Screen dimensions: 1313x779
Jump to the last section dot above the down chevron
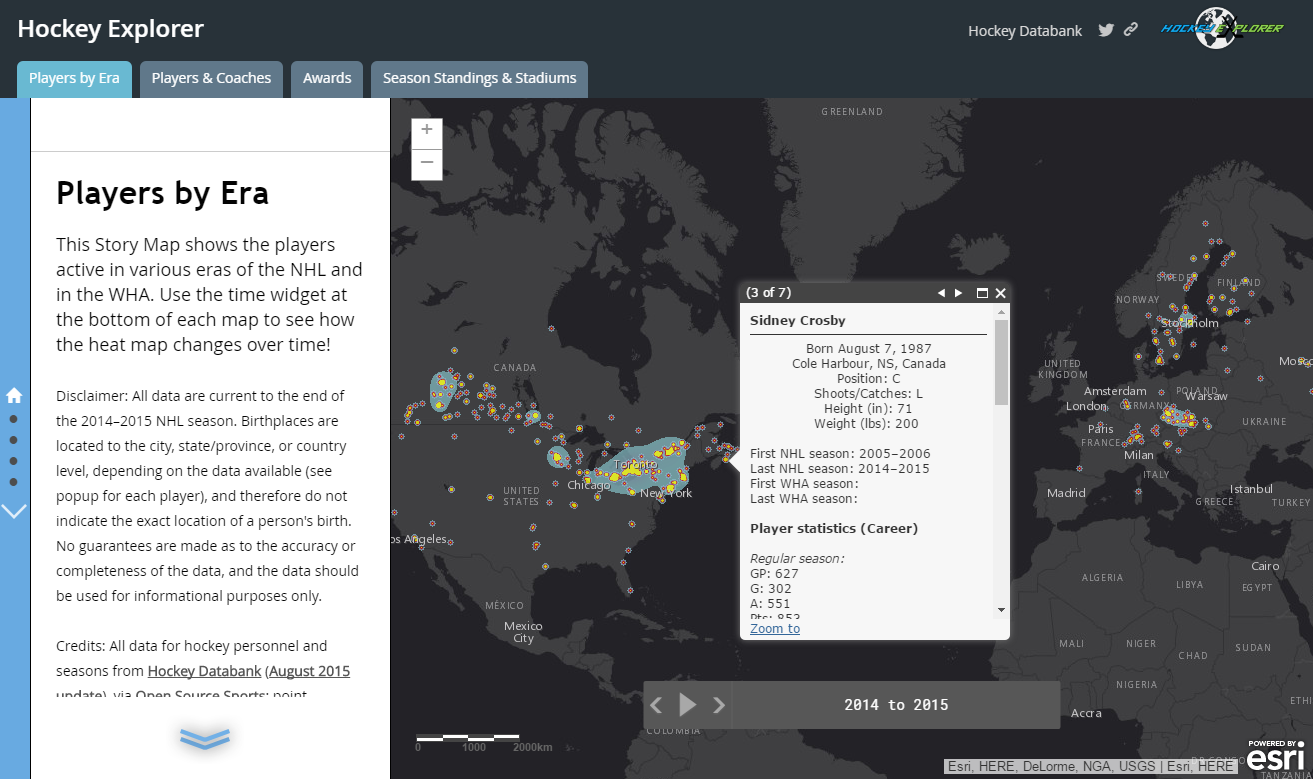pos(14,482)
